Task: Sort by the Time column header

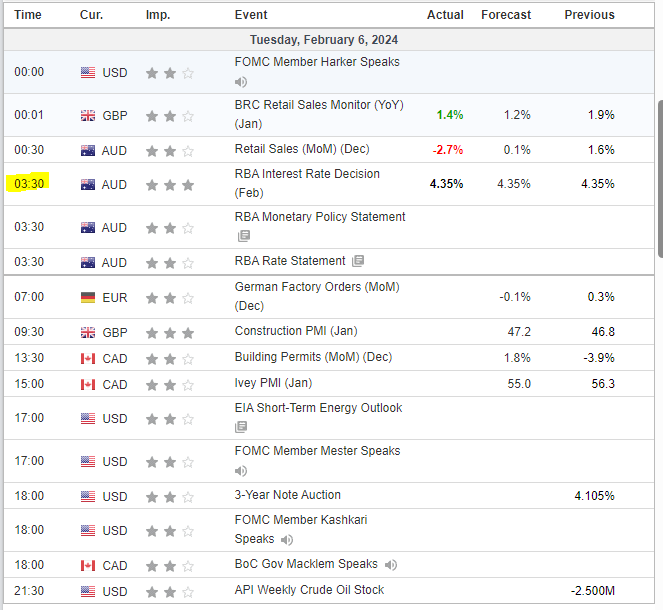Action: point(28,15)
